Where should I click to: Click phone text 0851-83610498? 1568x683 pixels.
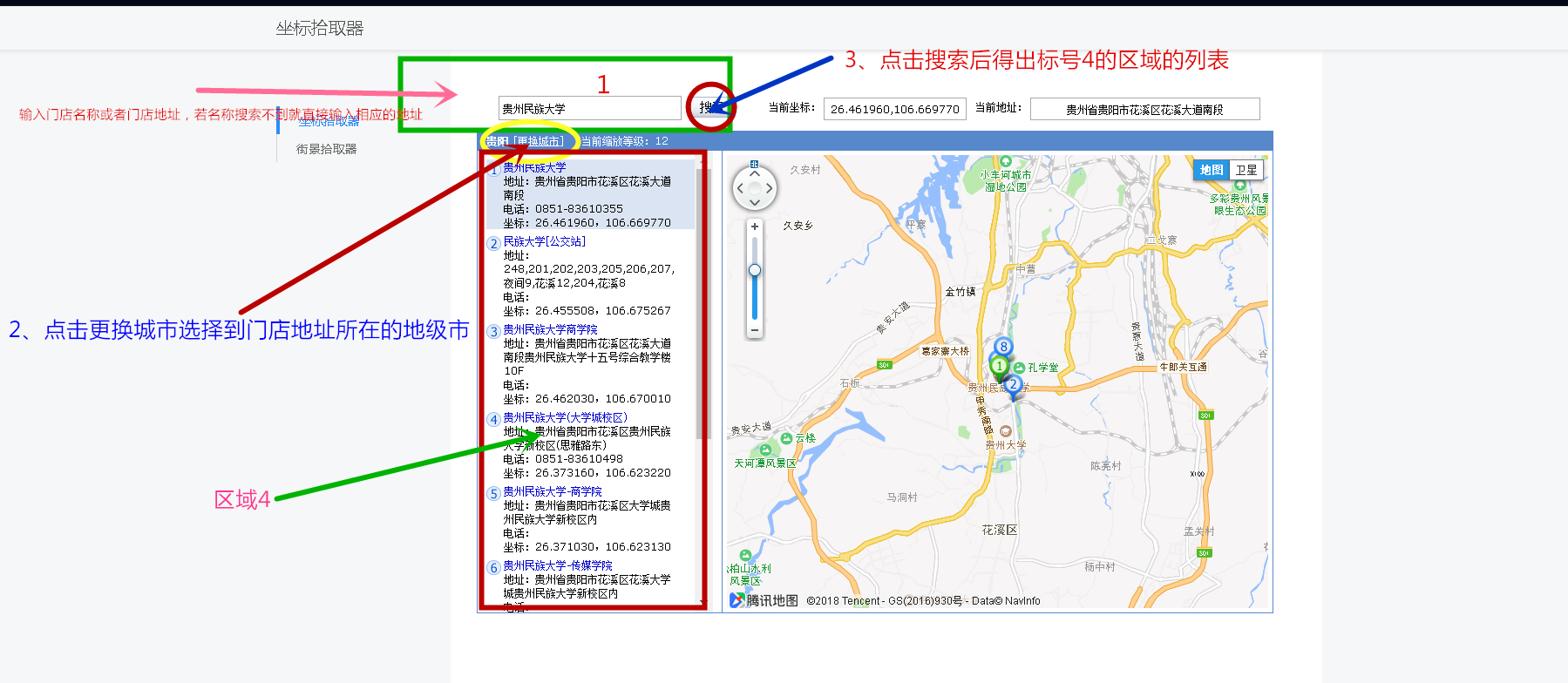coord(579,459)
